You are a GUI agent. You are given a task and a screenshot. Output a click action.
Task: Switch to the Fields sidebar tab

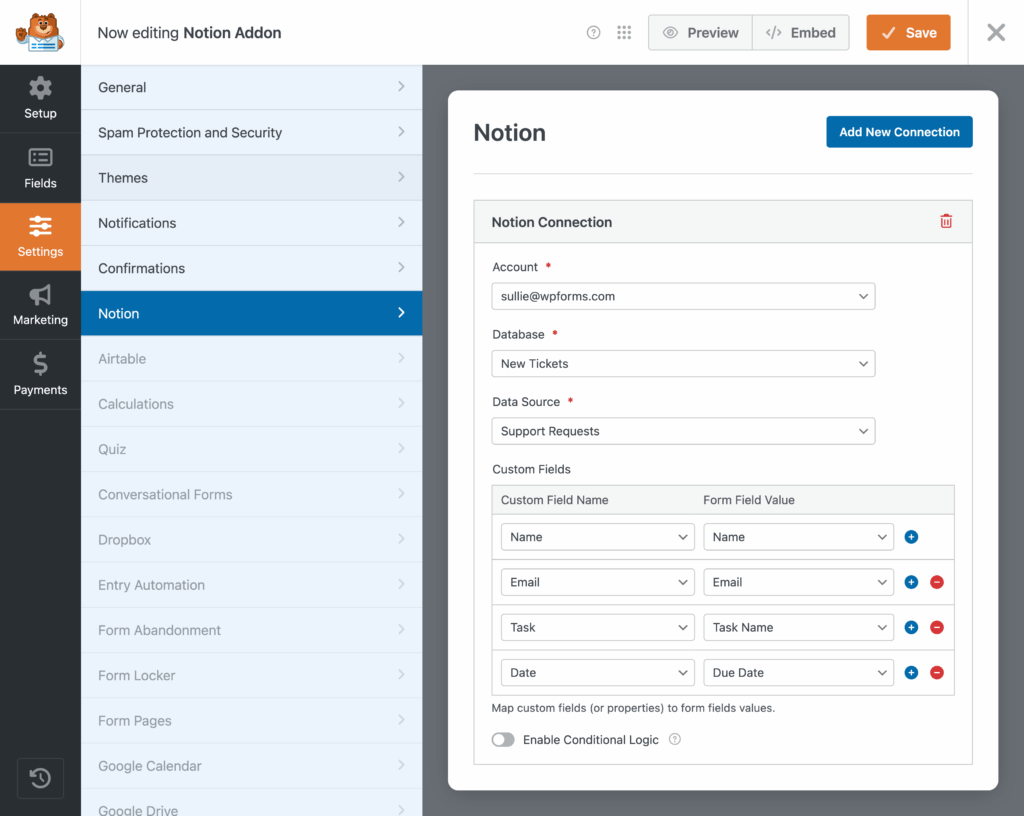click(x=40, y=168)
